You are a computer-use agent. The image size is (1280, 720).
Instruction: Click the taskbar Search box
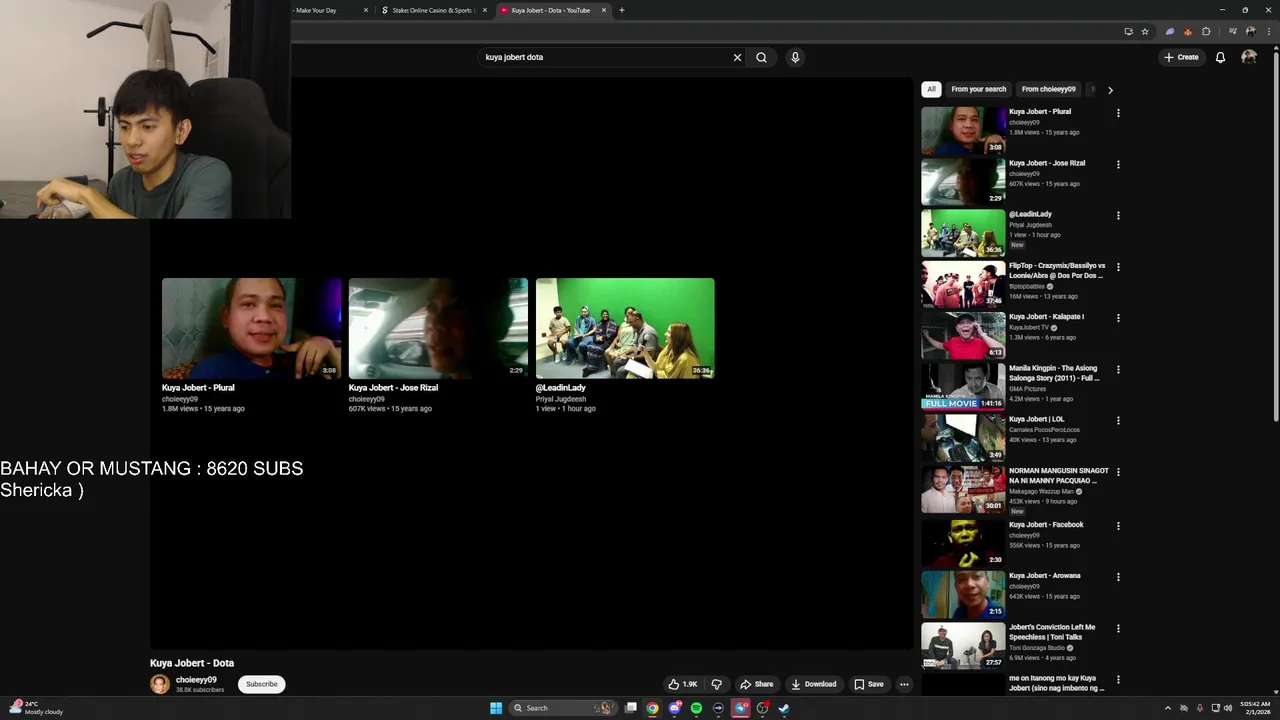pyautogui.click(x=561, y=708)
